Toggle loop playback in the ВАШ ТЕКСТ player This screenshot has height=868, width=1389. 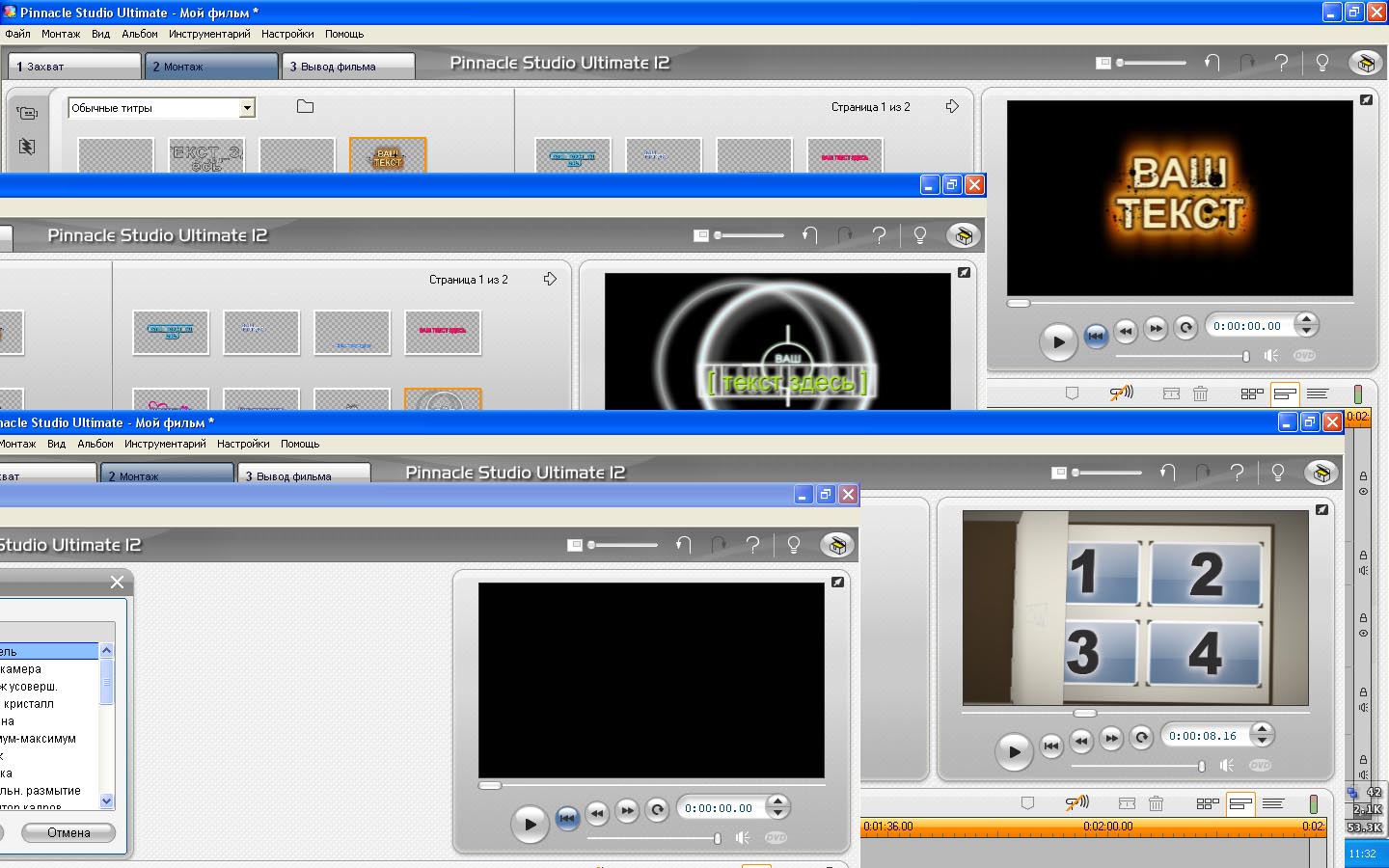point(1186,328)
